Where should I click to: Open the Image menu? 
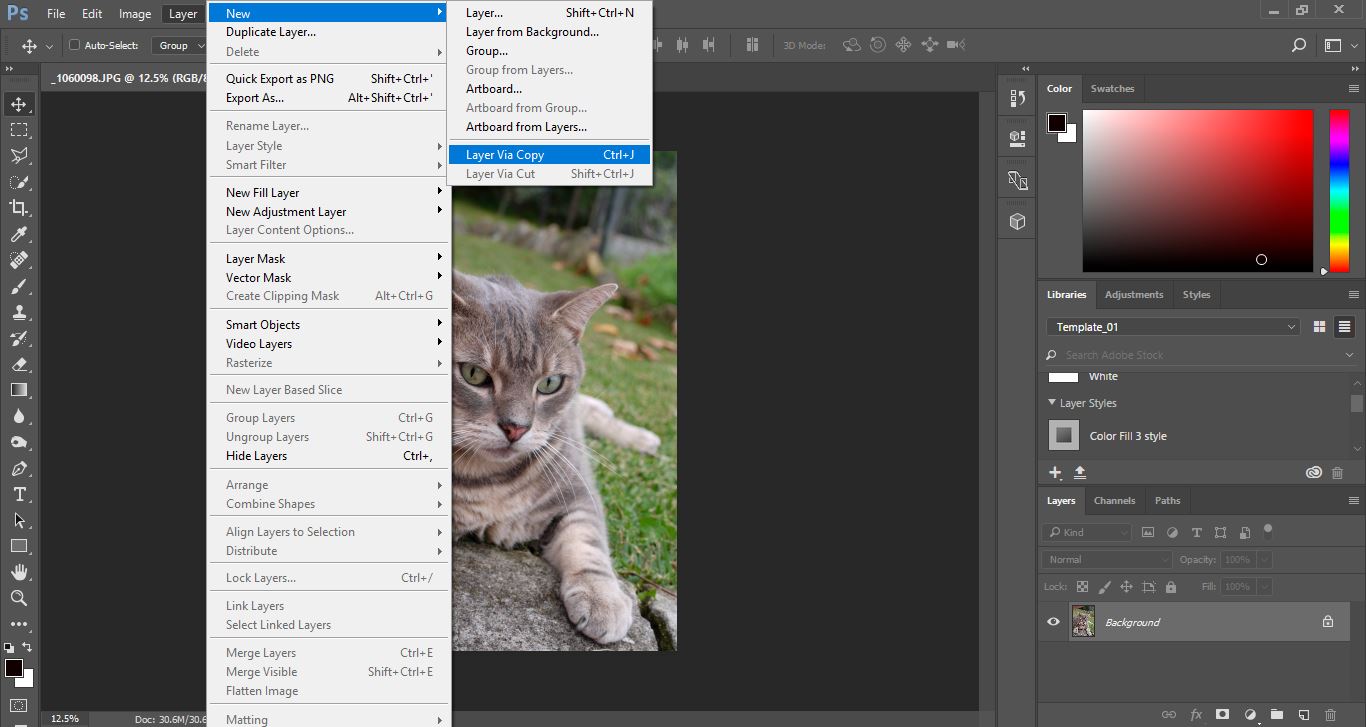click(135, 14)
